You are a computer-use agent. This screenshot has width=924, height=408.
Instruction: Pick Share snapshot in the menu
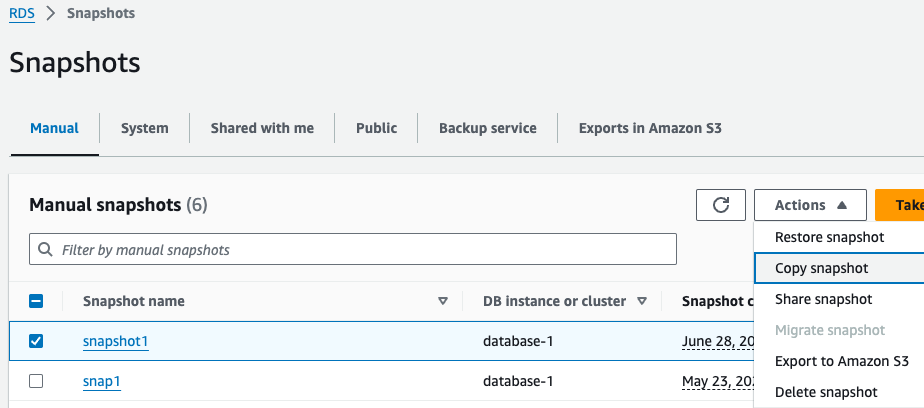(x=823, y=299)
